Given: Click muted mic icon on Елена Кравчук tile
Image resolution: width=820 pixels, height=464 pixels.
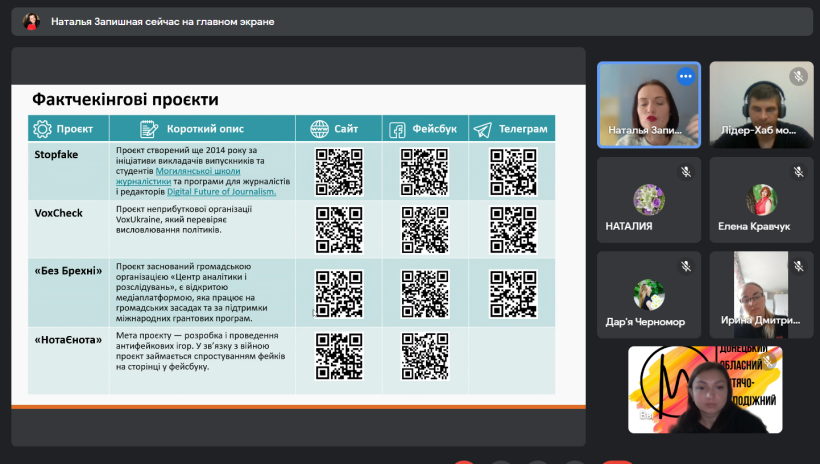Looking at the screenshot, I should (x=798, y=172).
